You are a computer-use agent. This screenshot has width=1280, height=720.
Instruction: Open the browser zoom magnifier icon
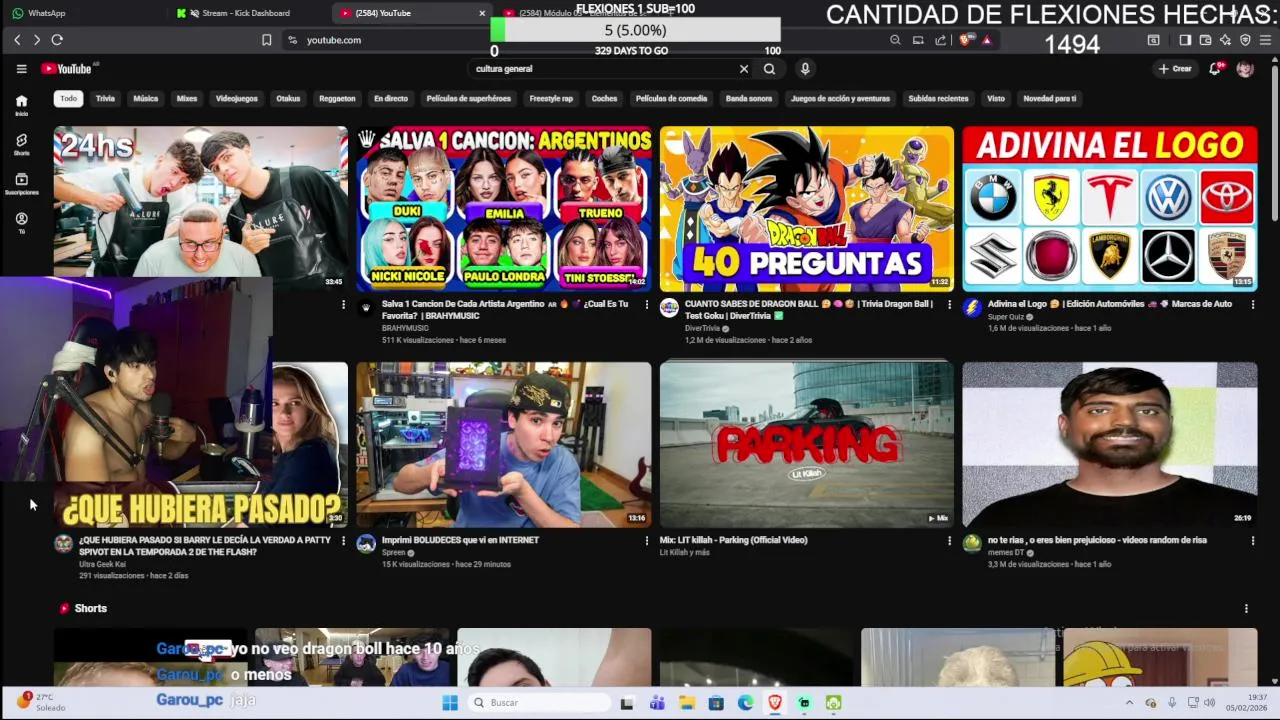tap(895, 40)
